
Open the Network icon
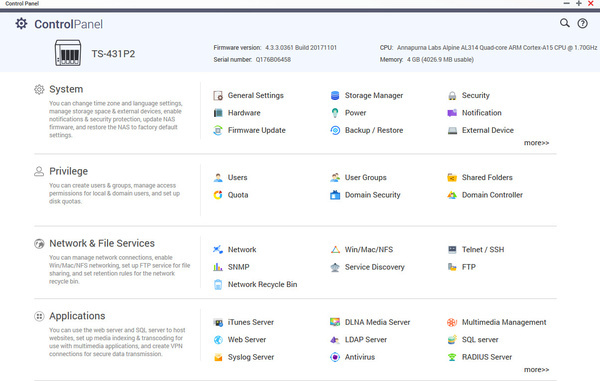point(218,250)
